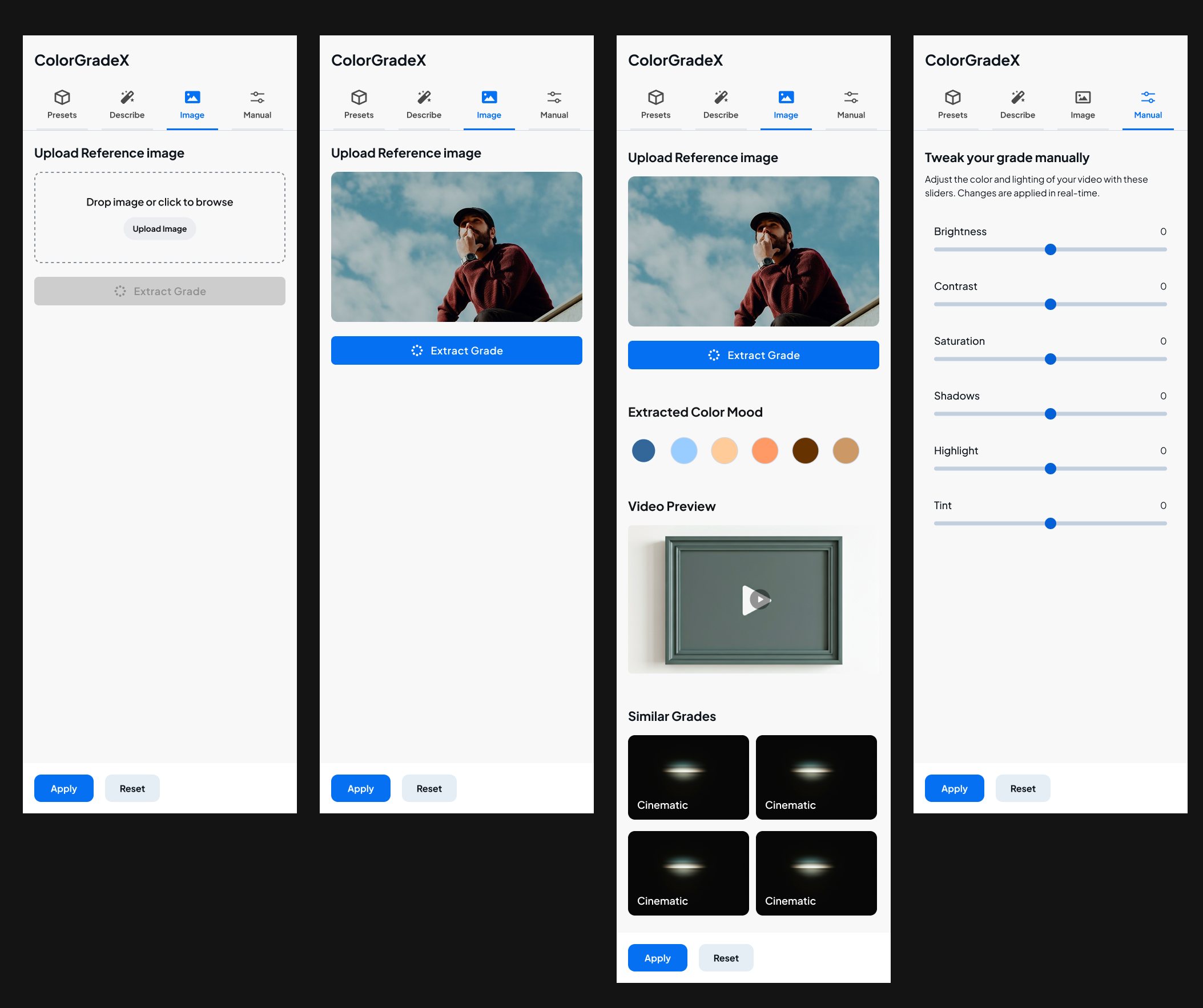Click the Brightness slider handle
Image resolution: width=1203 pixels, height=1008 pixels.
tap(1050, 249)
